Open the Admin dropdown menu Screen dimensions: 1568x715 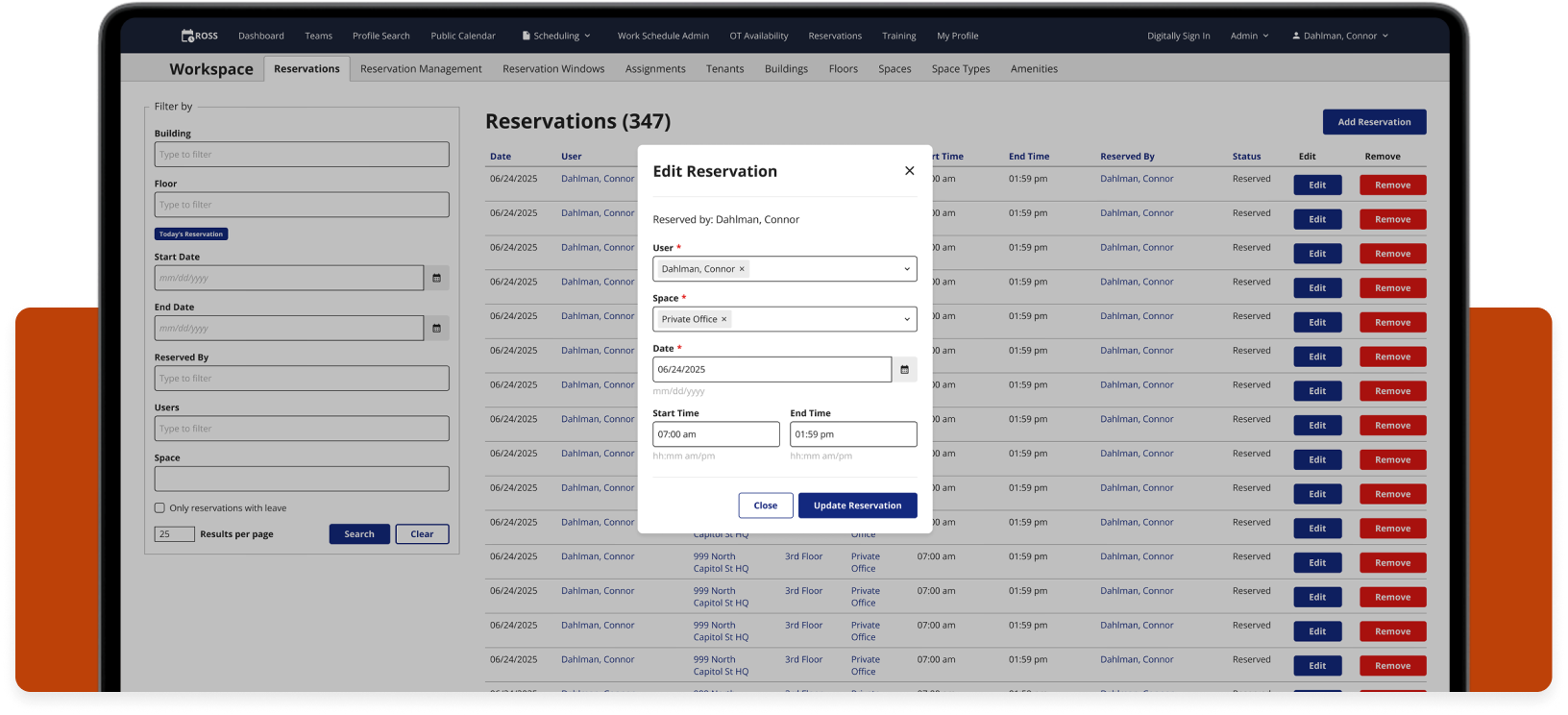tap(1249, 36)
